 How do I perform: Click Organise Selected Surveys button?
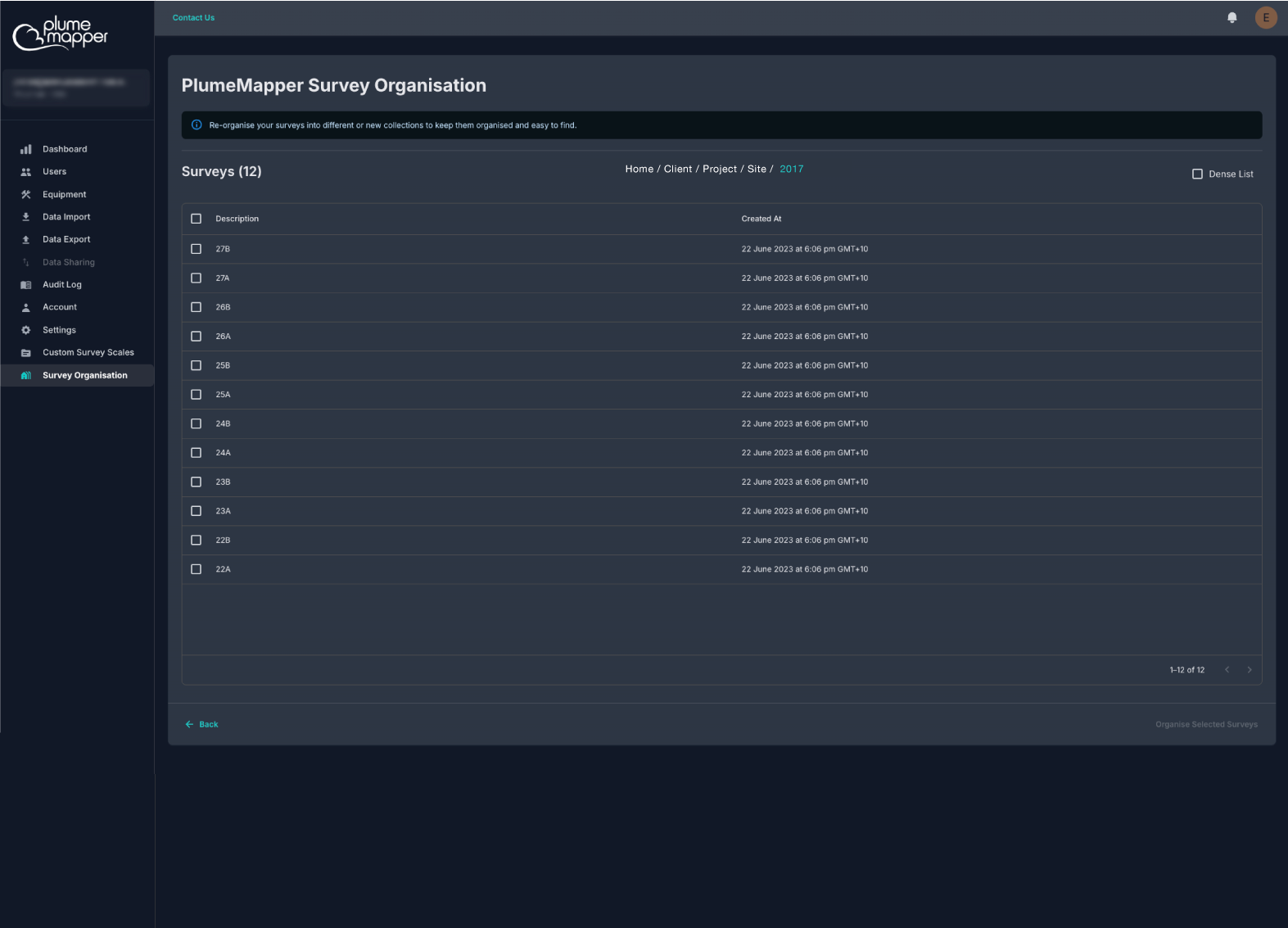coord(1206,725)
